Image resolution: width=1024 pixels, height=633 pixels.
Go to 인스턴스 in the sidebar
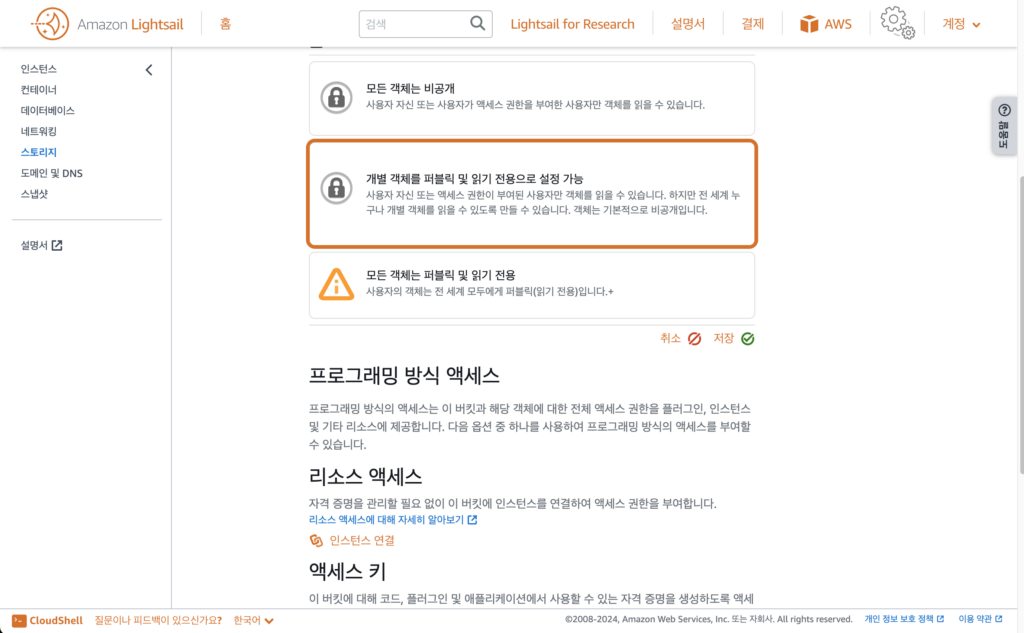39,69
